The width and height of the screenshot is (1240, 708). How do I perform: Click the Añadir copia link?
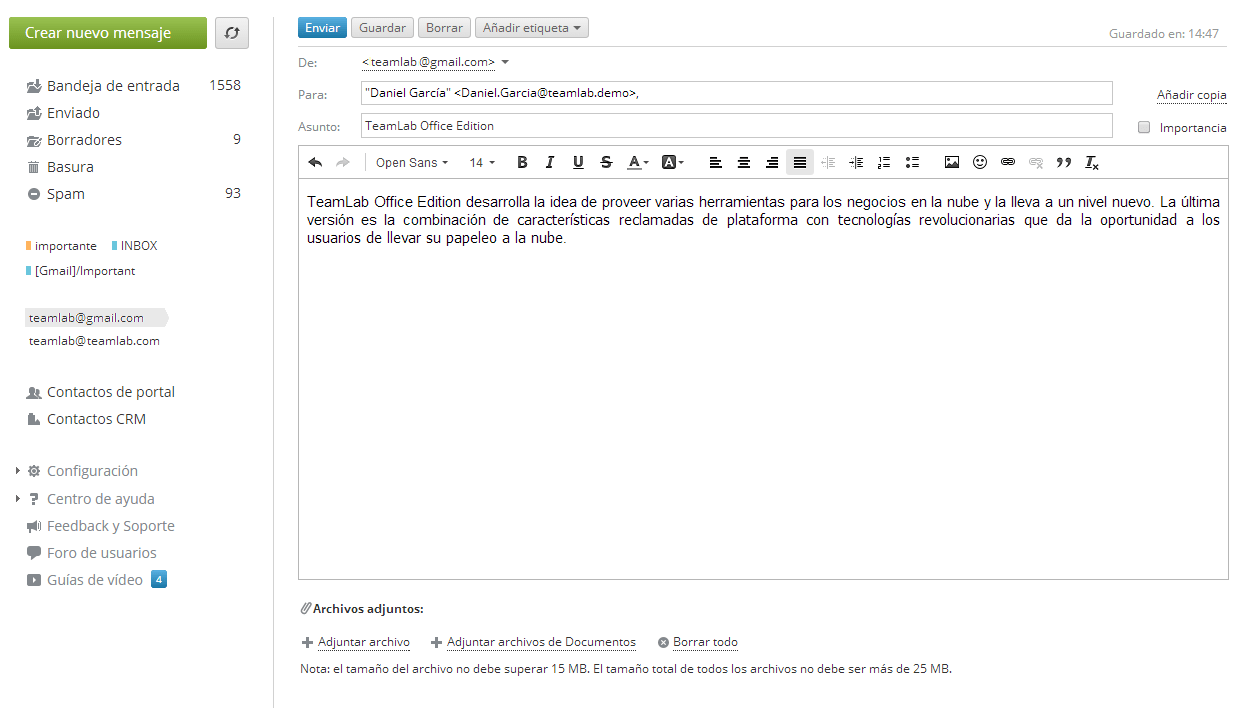click(x=1192, y=95)
